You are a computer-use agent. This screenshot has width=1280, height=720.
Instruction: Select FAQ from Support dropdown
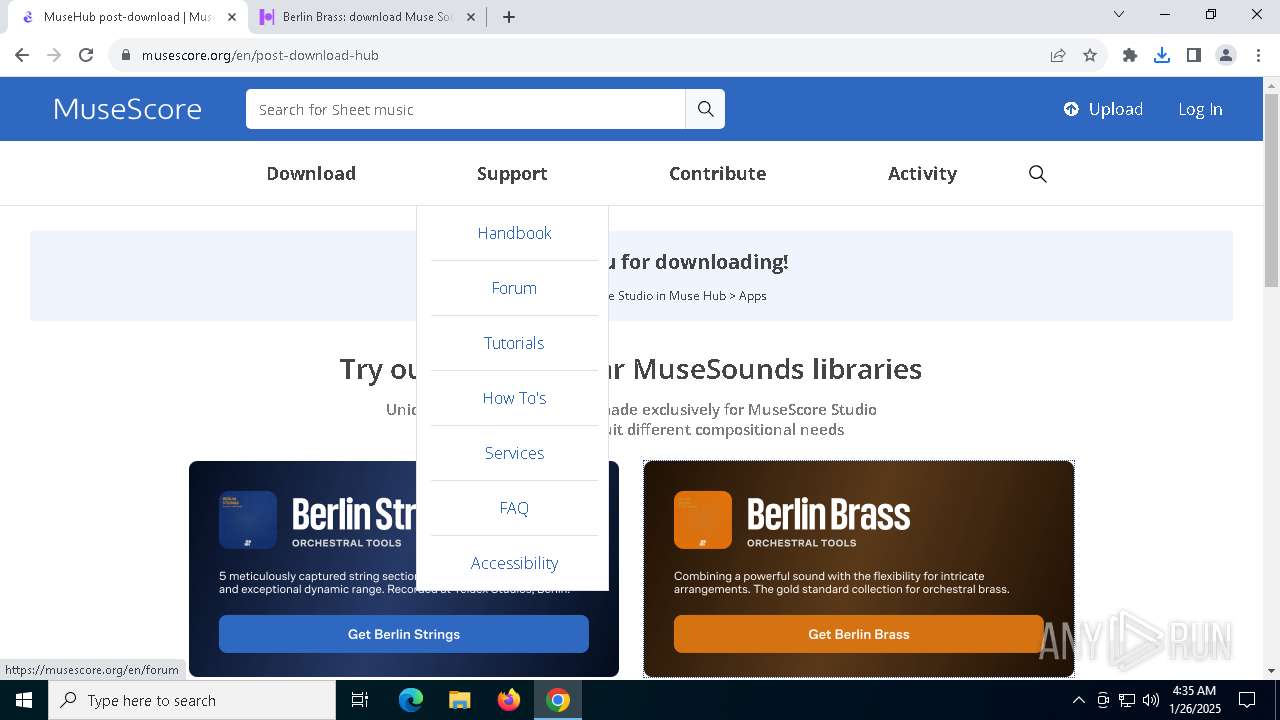(514, 508)
